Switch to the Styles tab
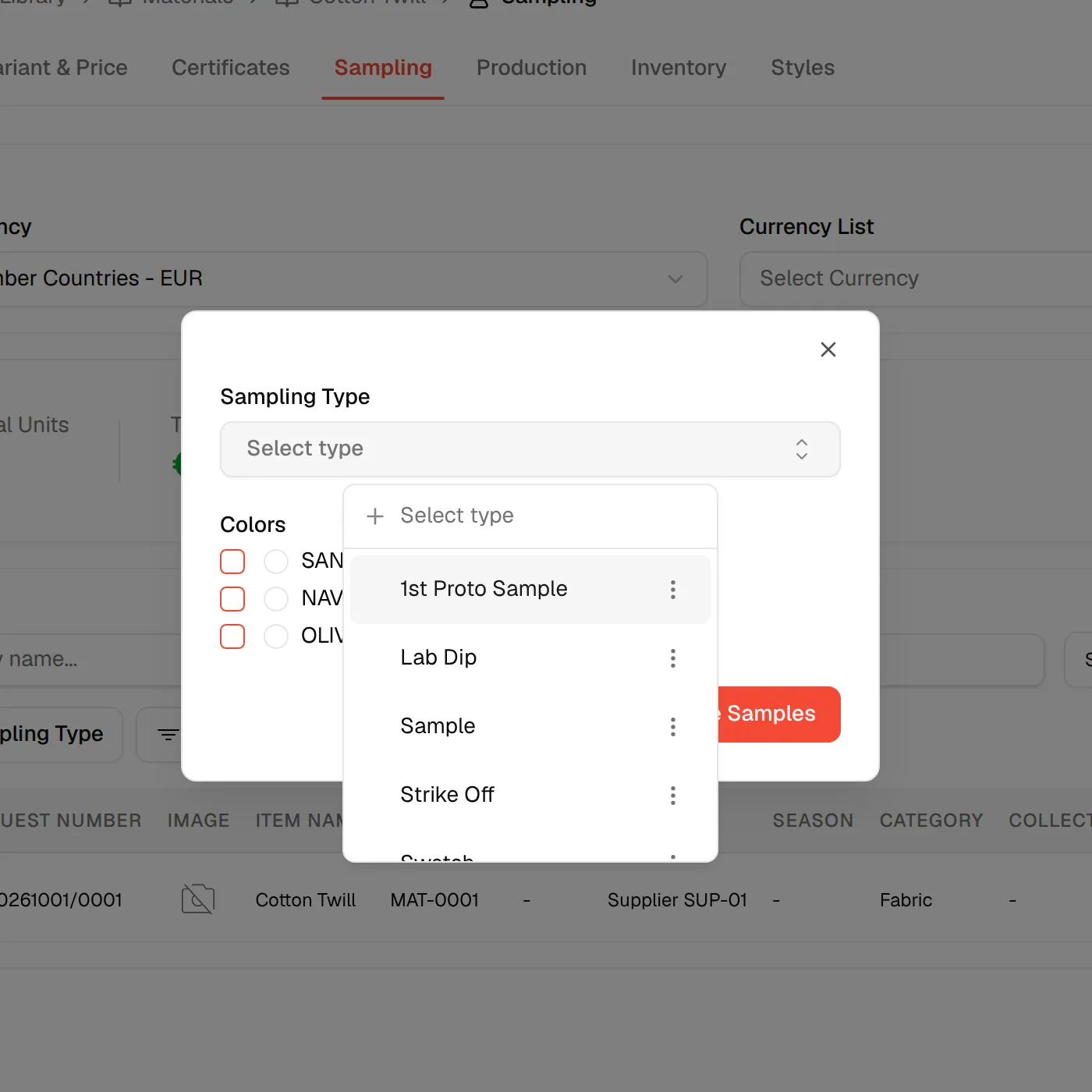The height and width of the screenshot is (1092, 1092). tap(803, 68)
